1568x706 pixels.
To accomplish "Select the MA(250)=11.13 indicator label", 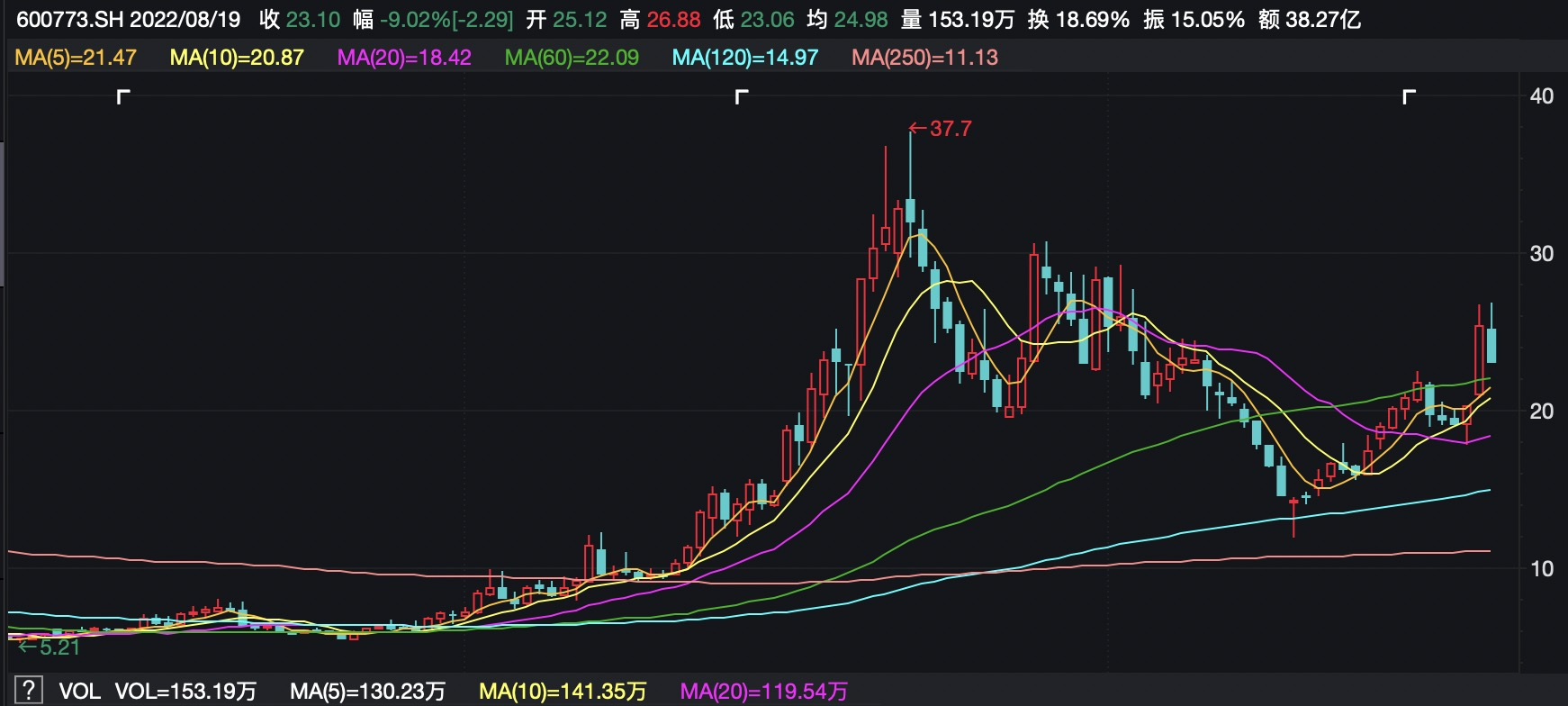I will (x=924, y=58).
